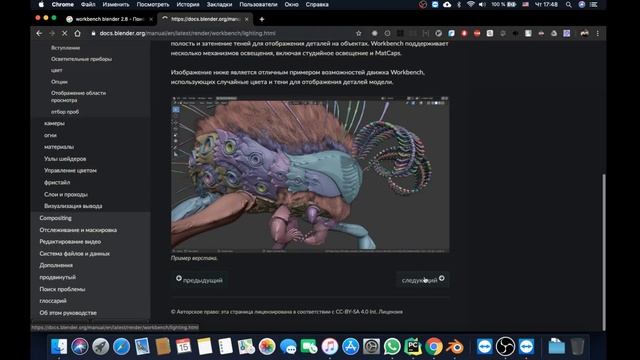Open the Chrome profile avatar

coord(584,33)
